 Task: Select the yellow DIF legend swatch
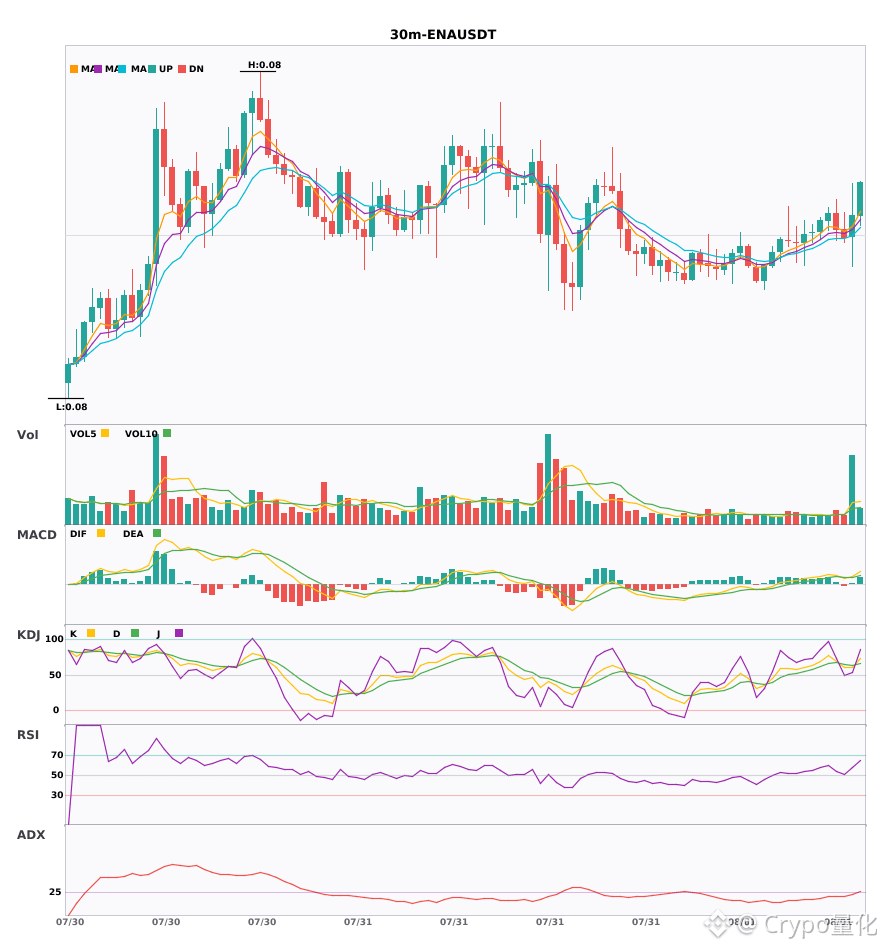(101, 533)
